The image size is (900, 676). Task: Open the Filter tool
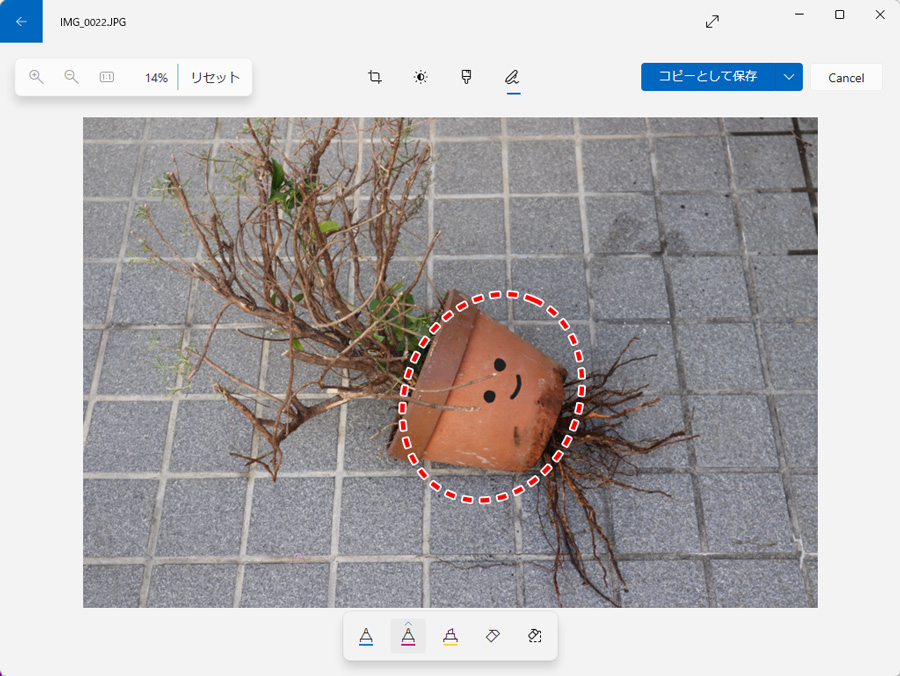point(466,77)
